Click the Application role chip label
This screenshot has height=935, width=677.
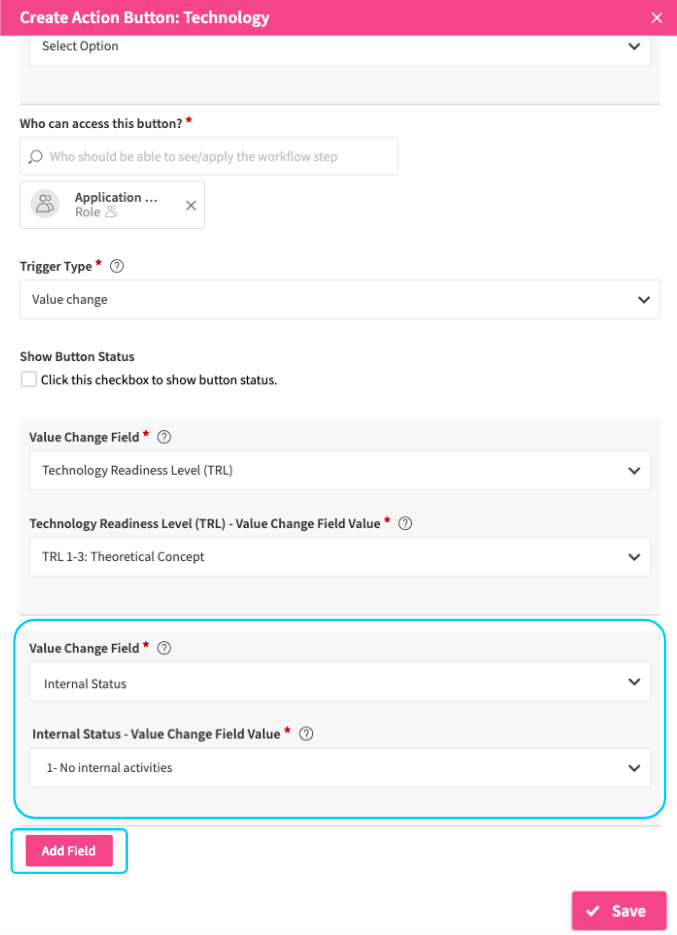tap(116, 198)
